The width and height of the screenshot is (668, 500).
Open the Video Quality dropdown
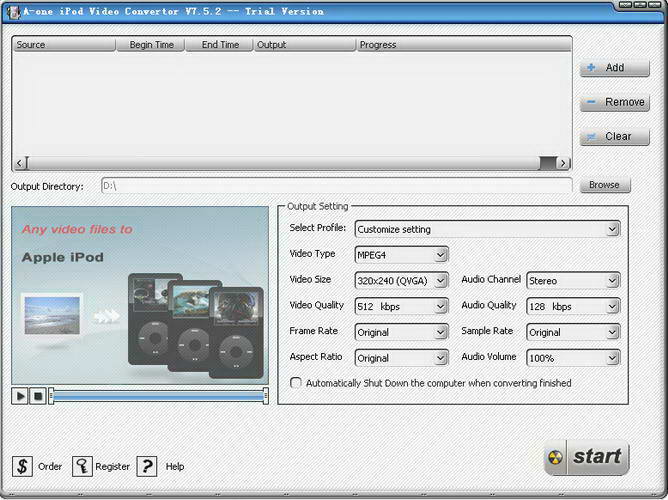[x=441, y=306]
